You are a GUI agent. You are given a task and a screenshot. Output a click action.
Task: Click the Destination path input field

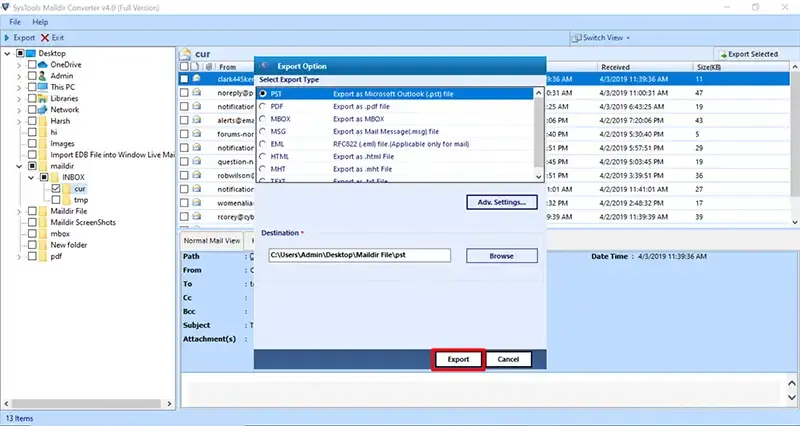360,255
